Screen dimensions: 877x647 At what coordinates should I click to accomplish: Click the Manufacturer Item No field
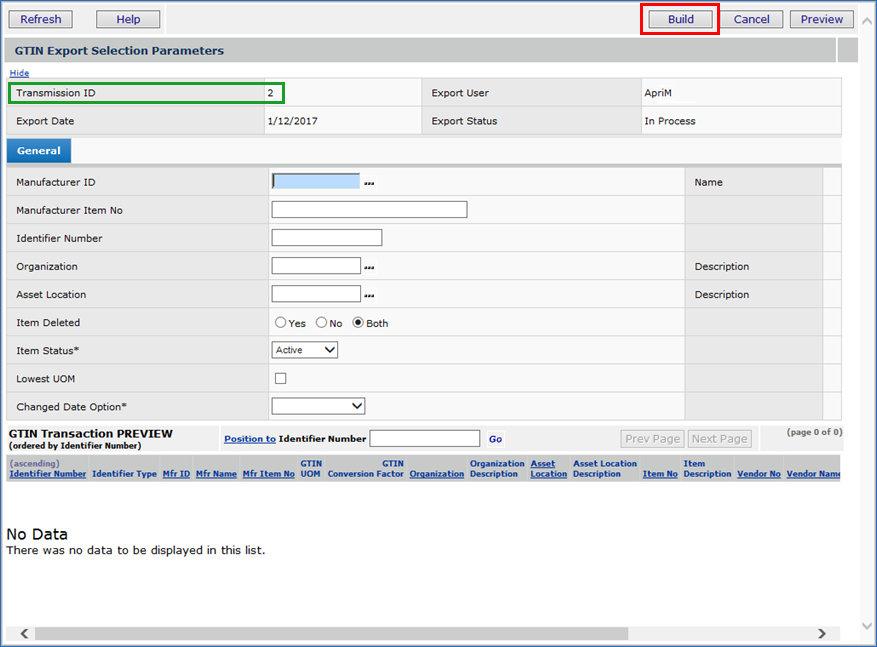click(369, 210)
